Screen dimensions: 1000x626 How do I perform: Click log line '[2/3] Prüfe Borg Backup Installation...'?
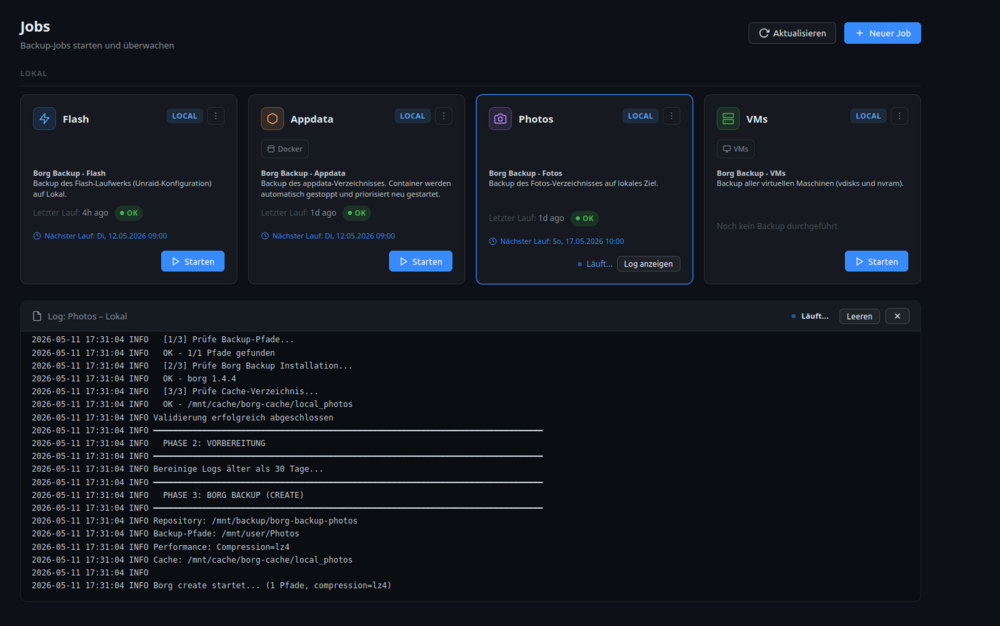coord(258,366)
